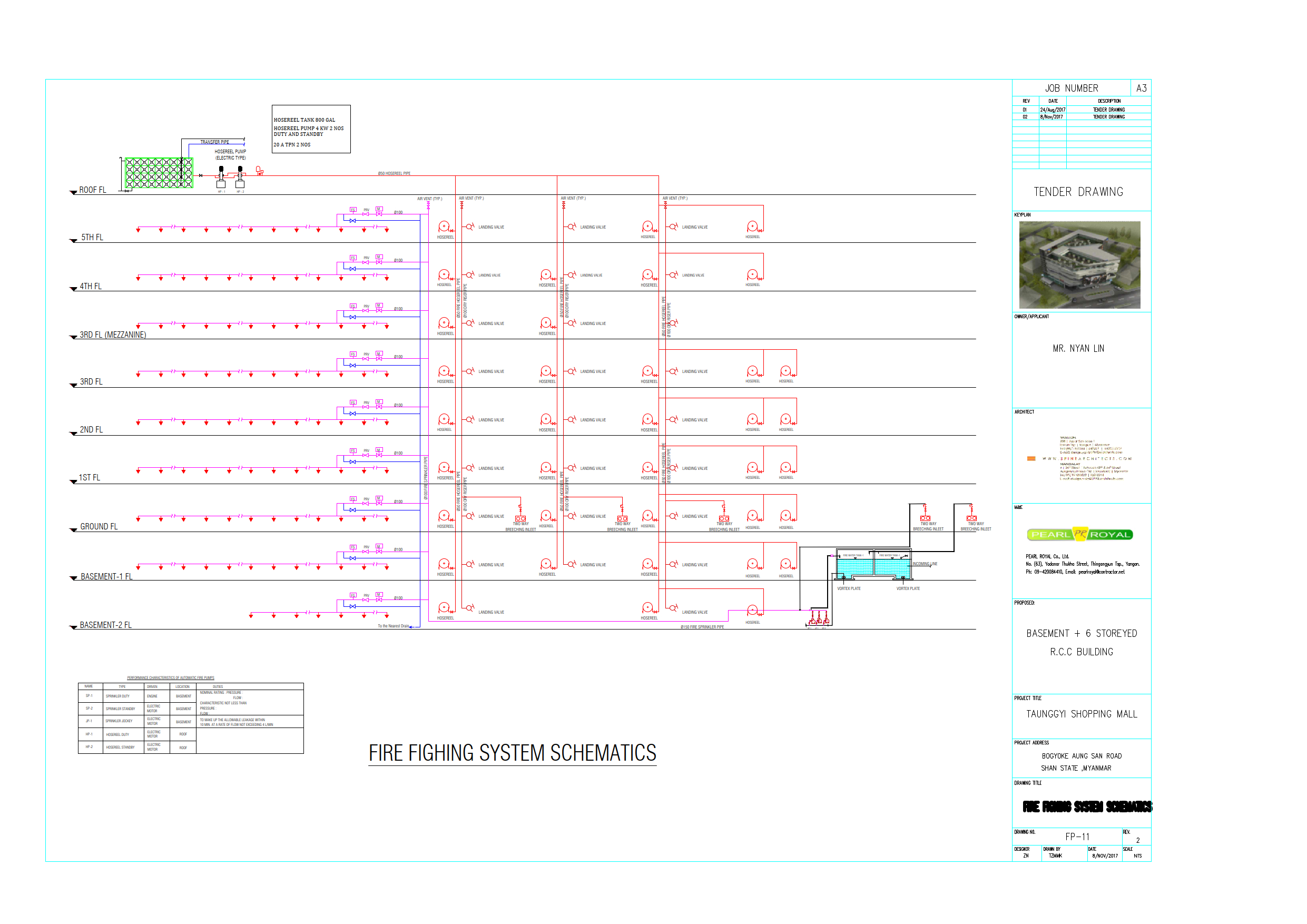Click the INCOMING LINE label near water tank
Screen dimensions: 1307x924
pyautogui.click(x=925, y=564)
